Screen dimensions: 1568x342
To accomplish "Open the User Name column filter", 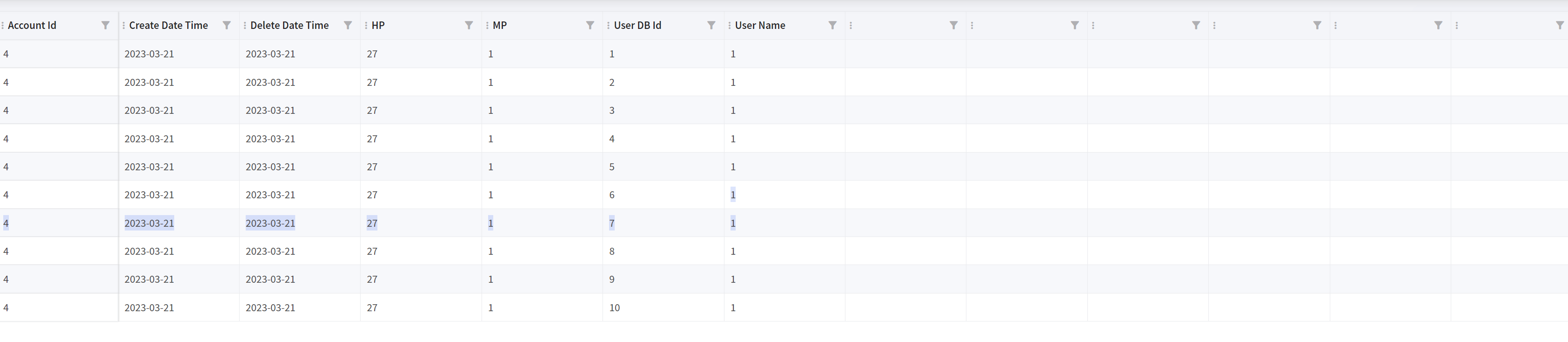I will [832, 26].
